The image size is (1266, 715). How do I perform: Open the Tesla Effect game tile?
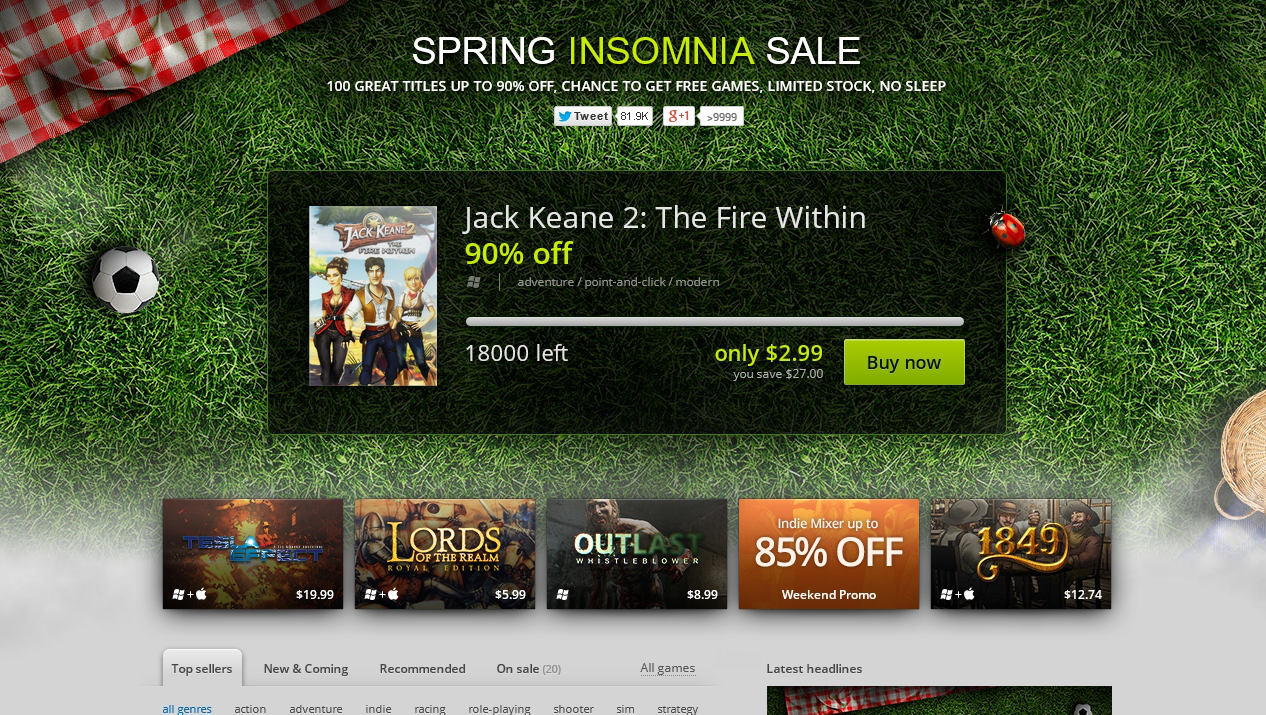tap(253, 554)
